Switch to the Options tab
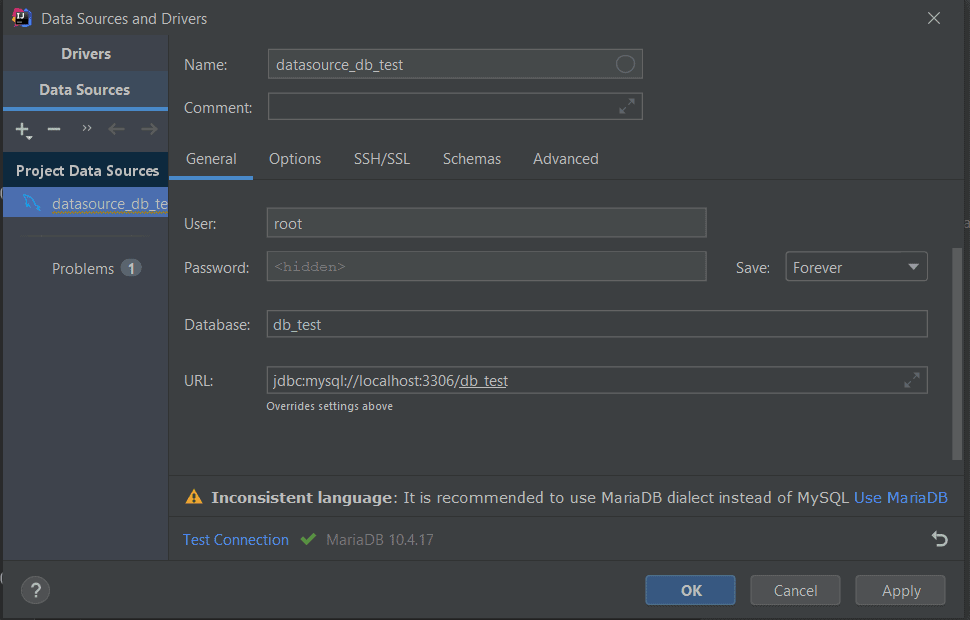The image size is (970, 620). pos(295,158)
